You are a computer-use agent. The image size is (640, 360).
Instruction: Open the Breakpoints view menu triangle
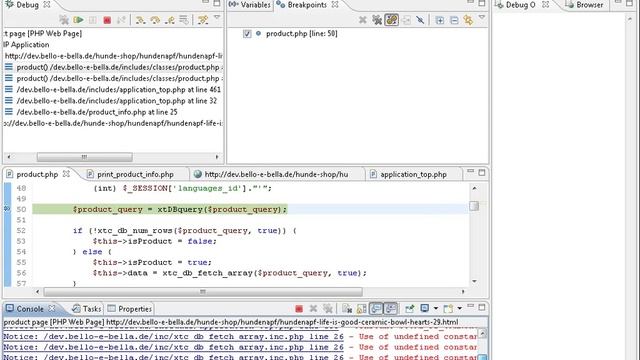(482, 18)
